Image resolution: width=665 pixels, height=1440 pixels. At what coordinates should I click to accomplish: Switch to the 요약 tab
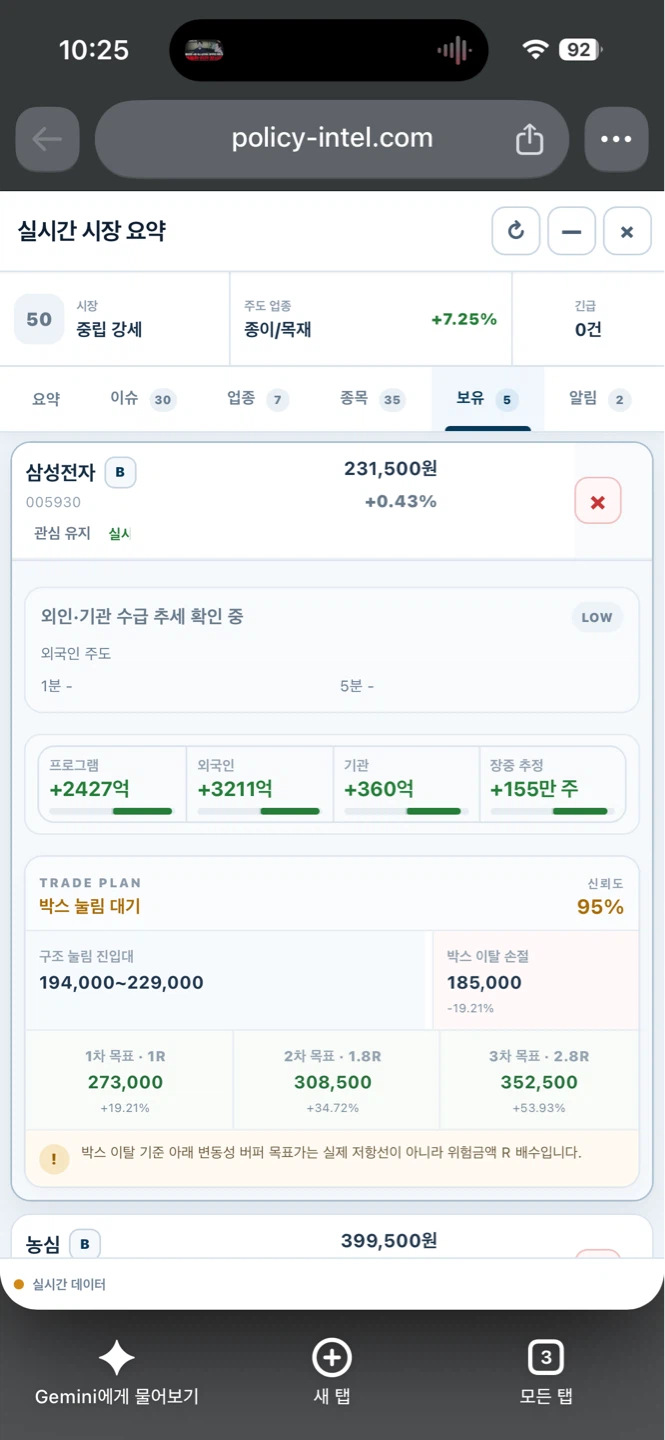pos(46,399)
